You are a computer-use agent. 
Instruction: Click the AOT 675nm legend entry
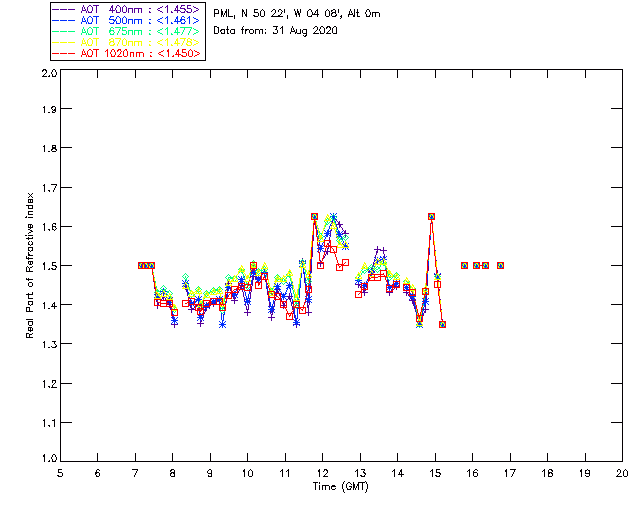point(127,31)
